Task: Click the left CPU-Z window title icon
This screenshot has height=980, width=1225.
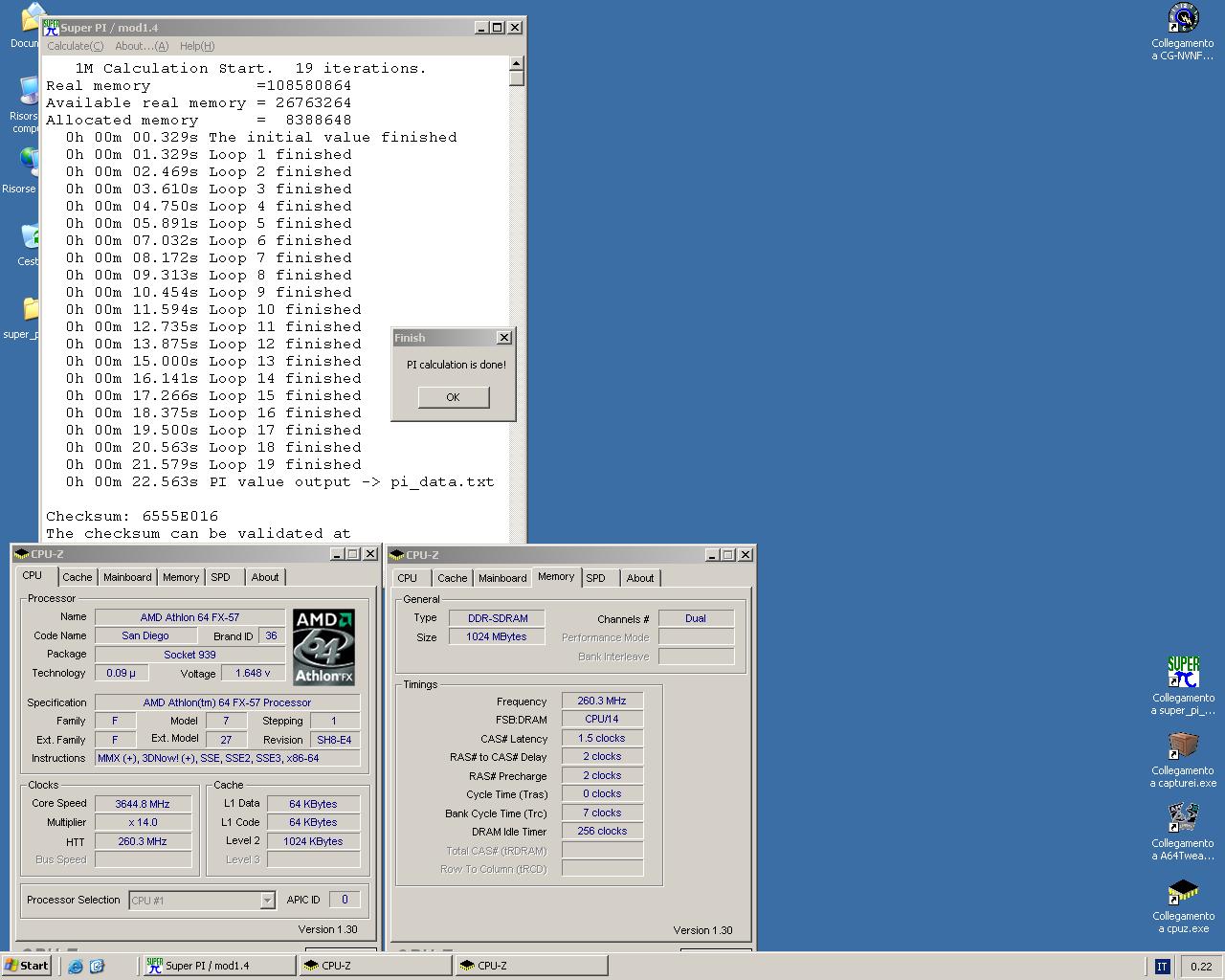Action: point(22,554)
